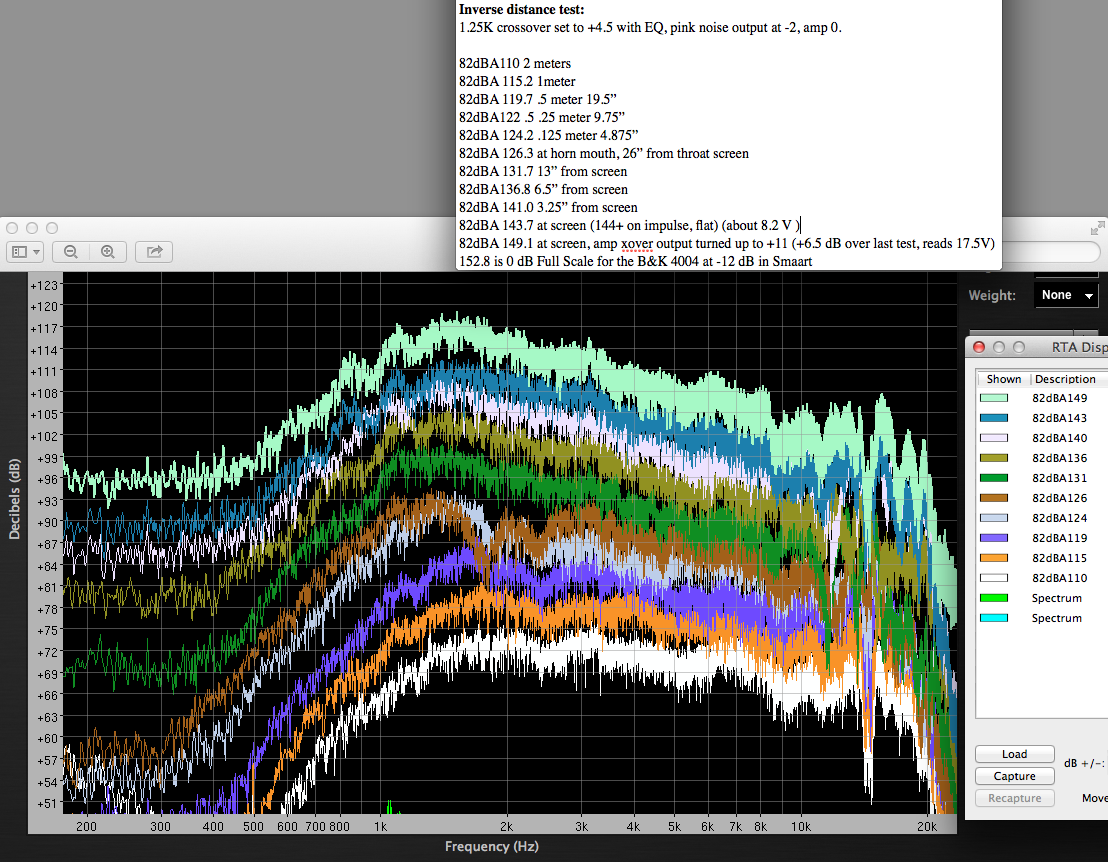Click the 'dB +/-:' label in the RTA panel
1108x862 pixels.
pyautogui.click(x=1085, y=763)
